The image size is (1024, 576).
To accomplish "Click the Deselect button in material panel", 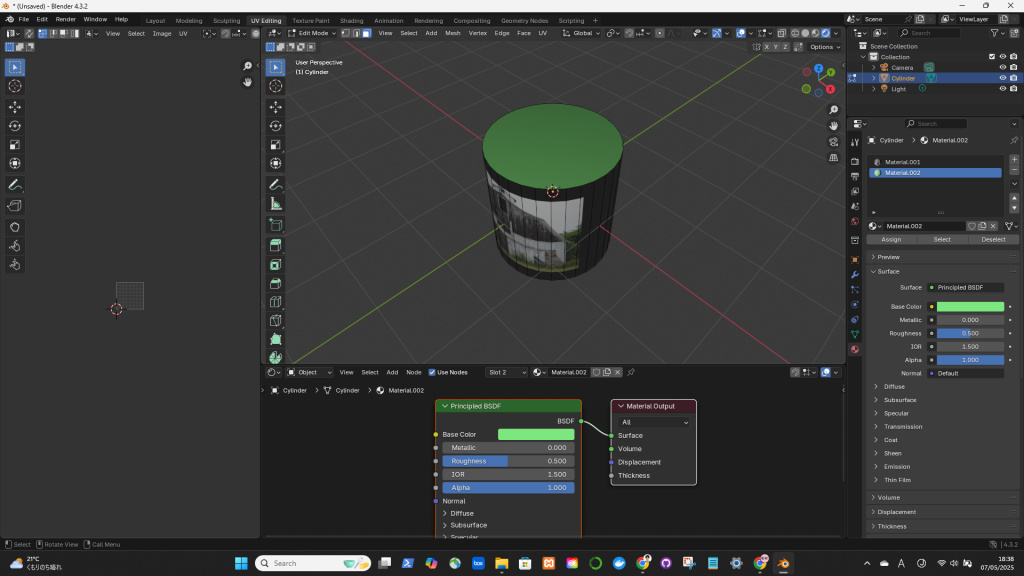I will point(993,240).
